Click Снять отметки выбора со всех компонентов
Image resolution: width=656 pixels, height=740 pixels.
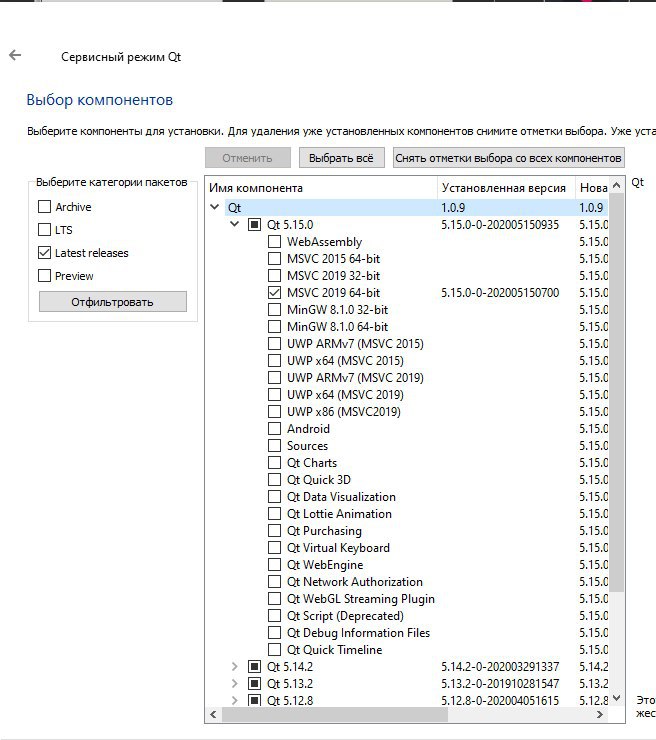click(x=509, y=158)
